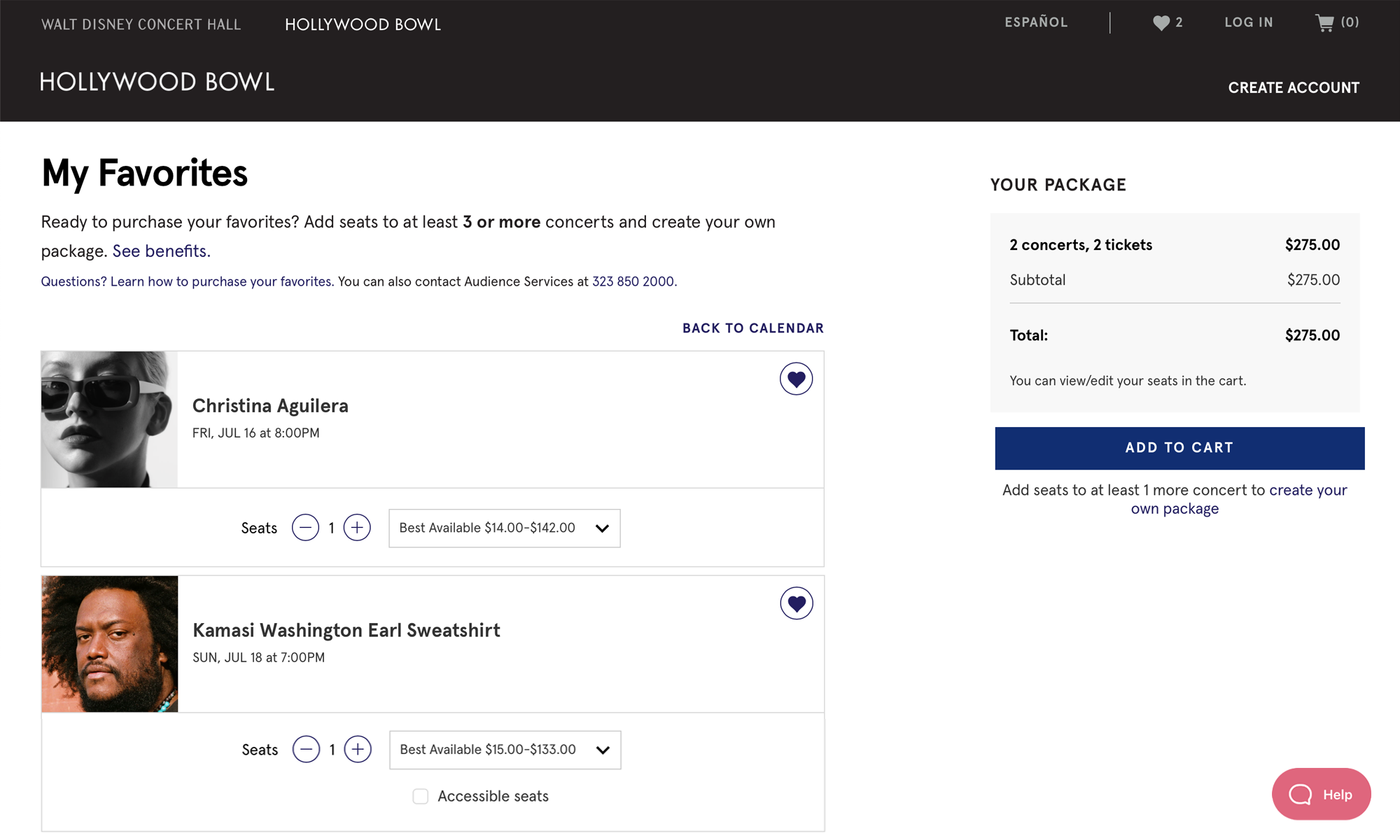Unfavorite Christina Aguilera with the heart button
The image size is (1400, 840).
(796, 379)
